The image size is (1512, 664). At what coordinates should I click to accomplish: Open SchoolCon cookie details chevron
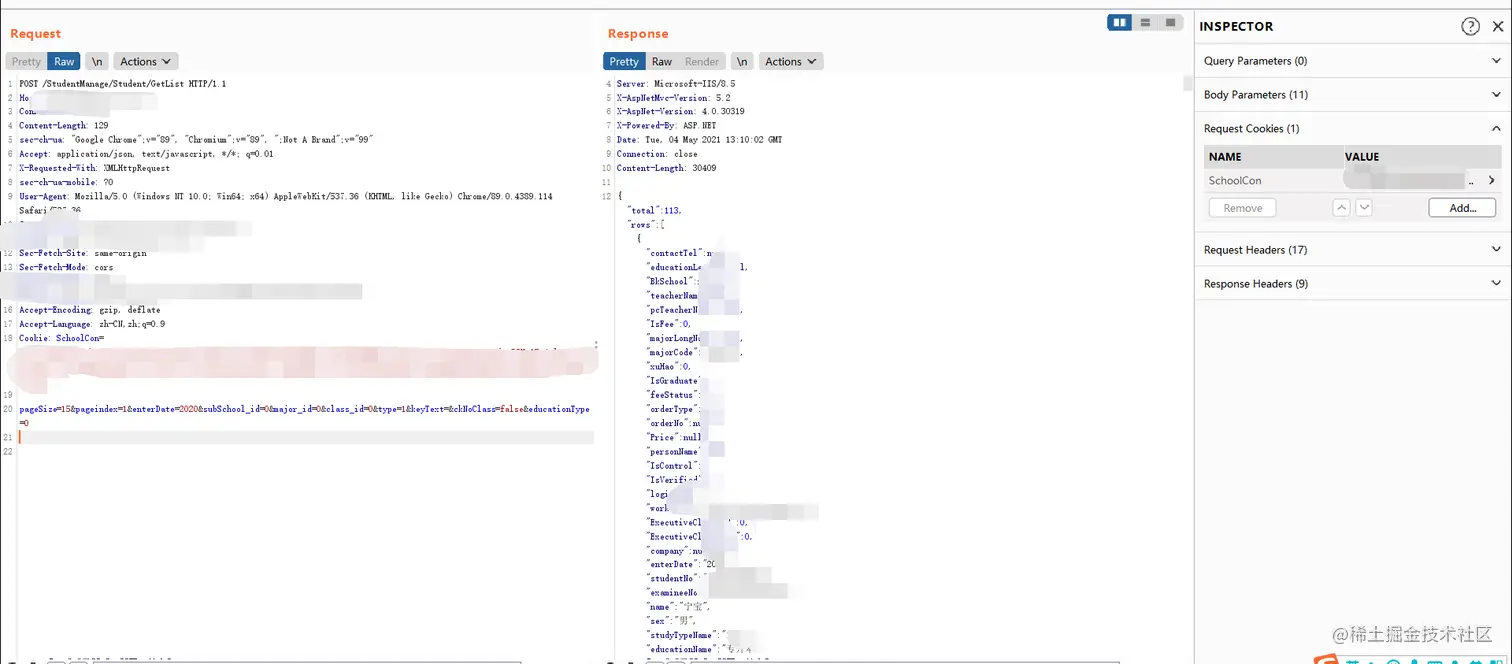point(1492,181)
